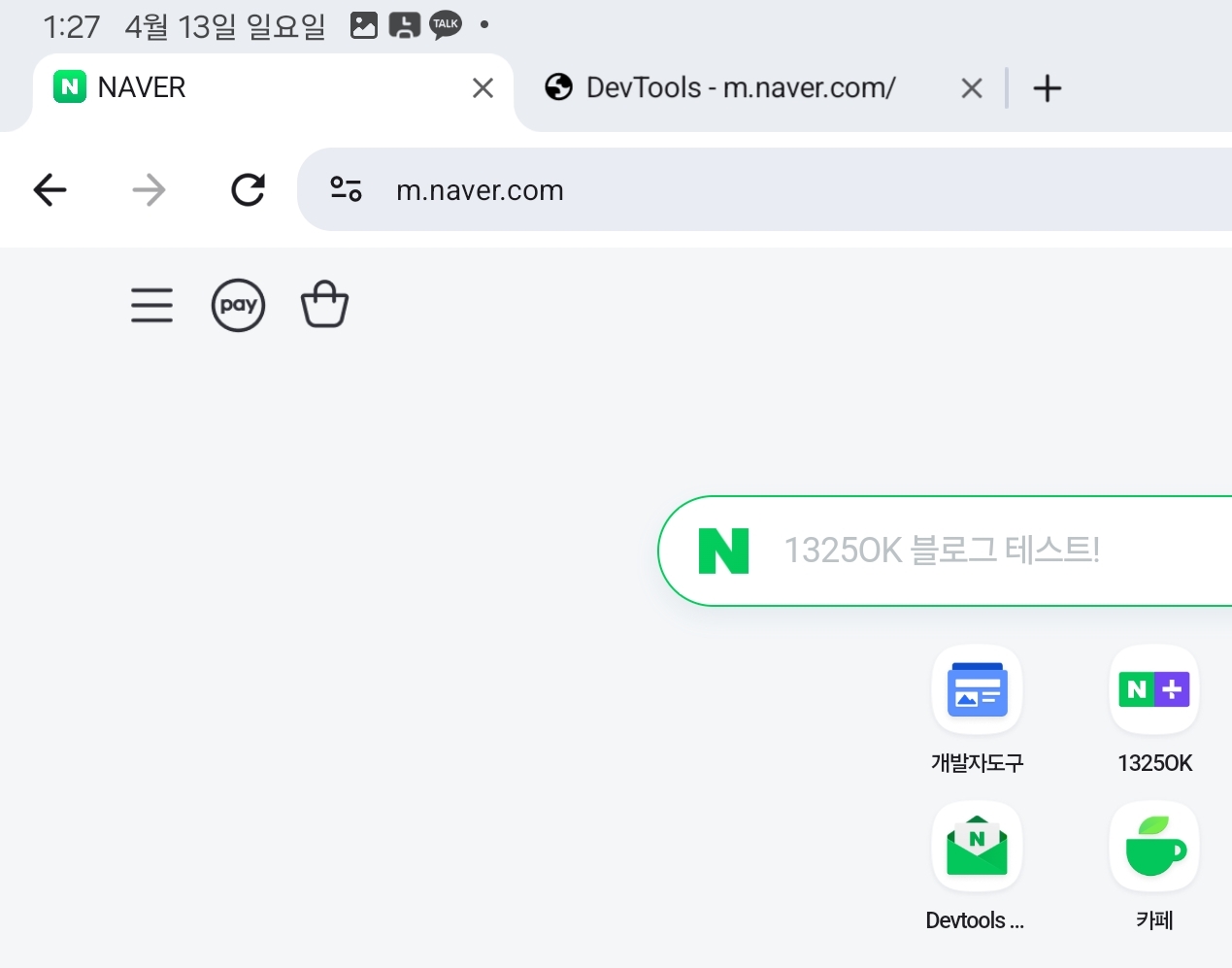Close the NAVER tab
This screenshot has height=968, width=1232.
483,88
